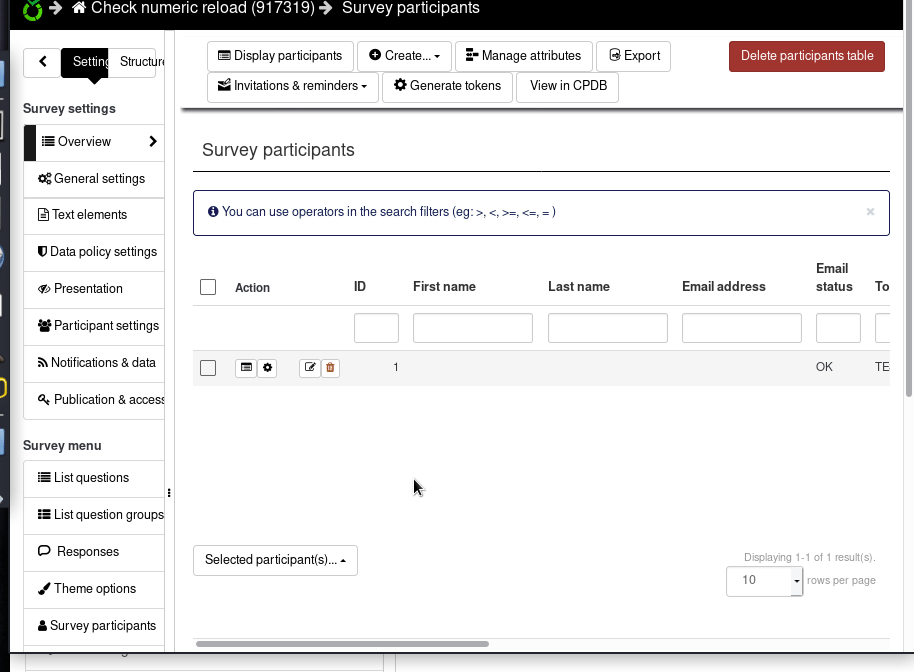The width and height of the screenshot is (914, 672).
Task: Click the gear icon in participant row 1
Action: (x=267, y=368)
